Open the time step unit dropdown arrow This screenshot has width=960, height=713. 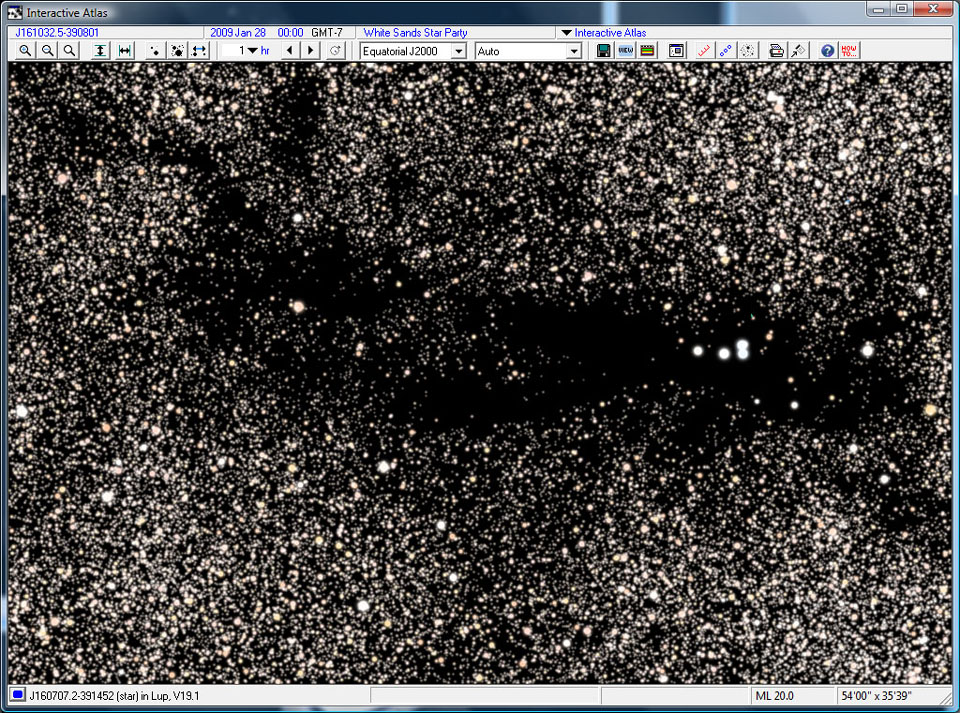253,51
